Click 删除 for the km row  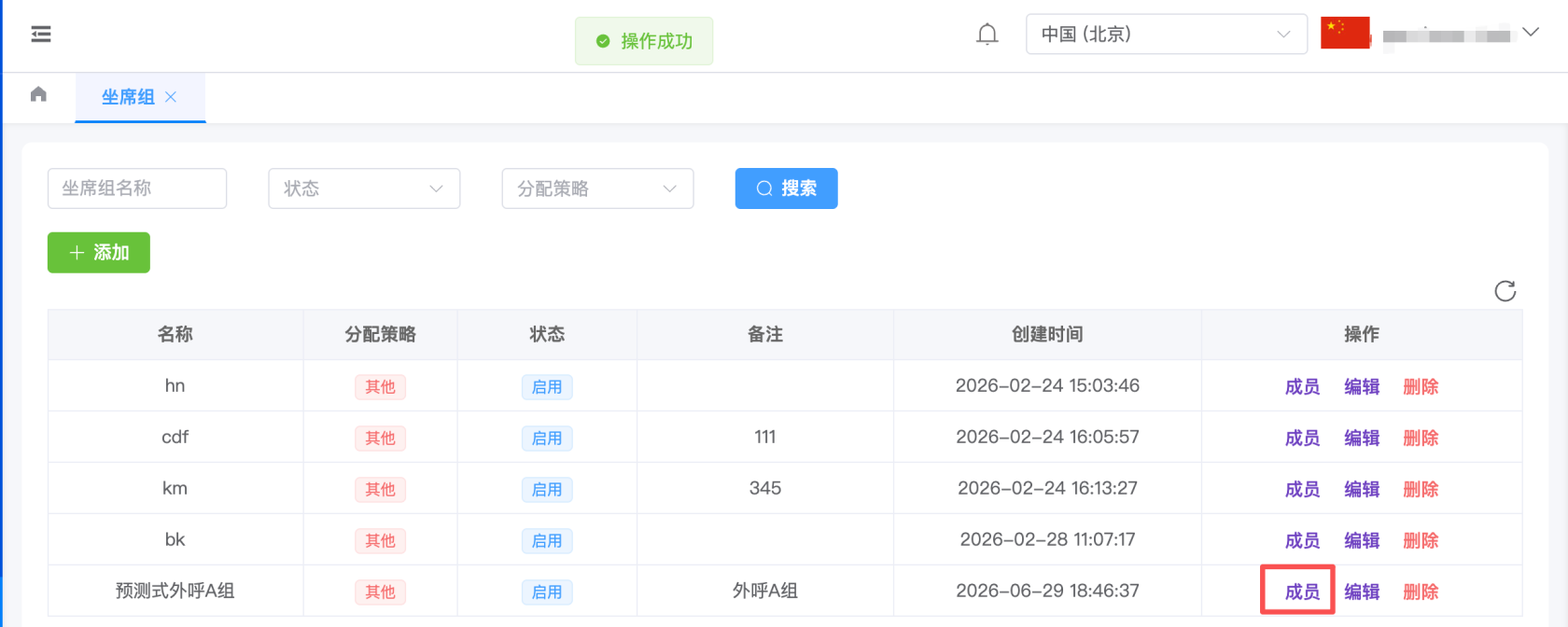point(1421,490)
